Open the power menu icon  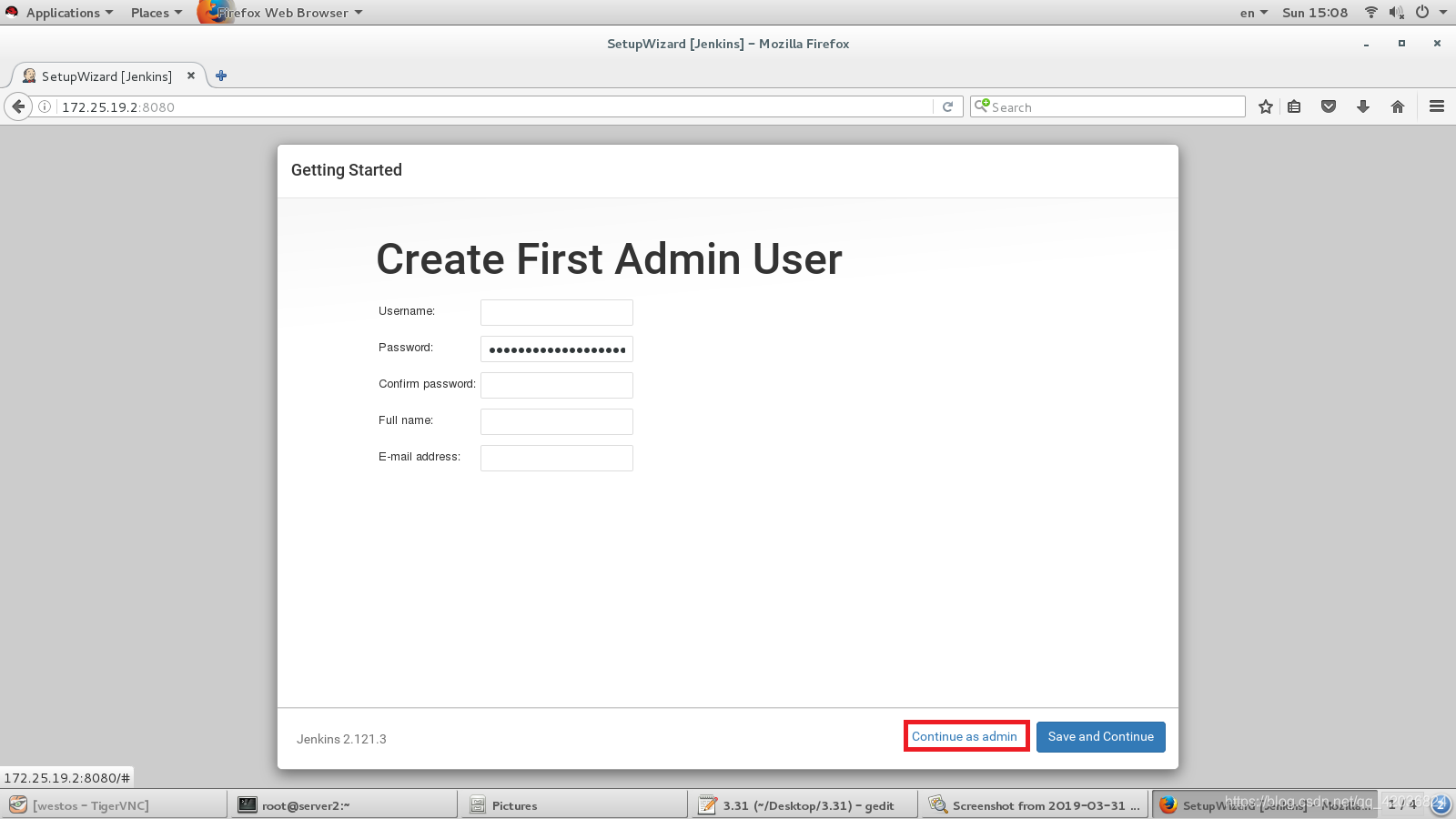point(1422,12)
